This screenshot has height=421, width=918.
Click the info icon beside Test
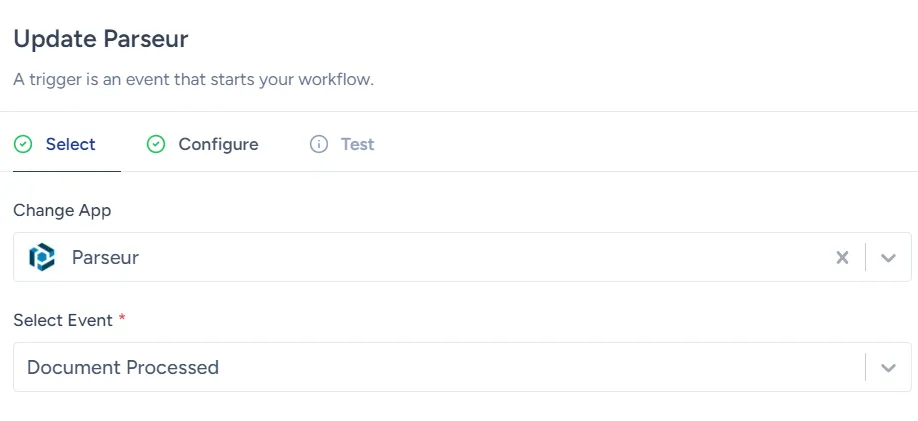tap(319, 145)
